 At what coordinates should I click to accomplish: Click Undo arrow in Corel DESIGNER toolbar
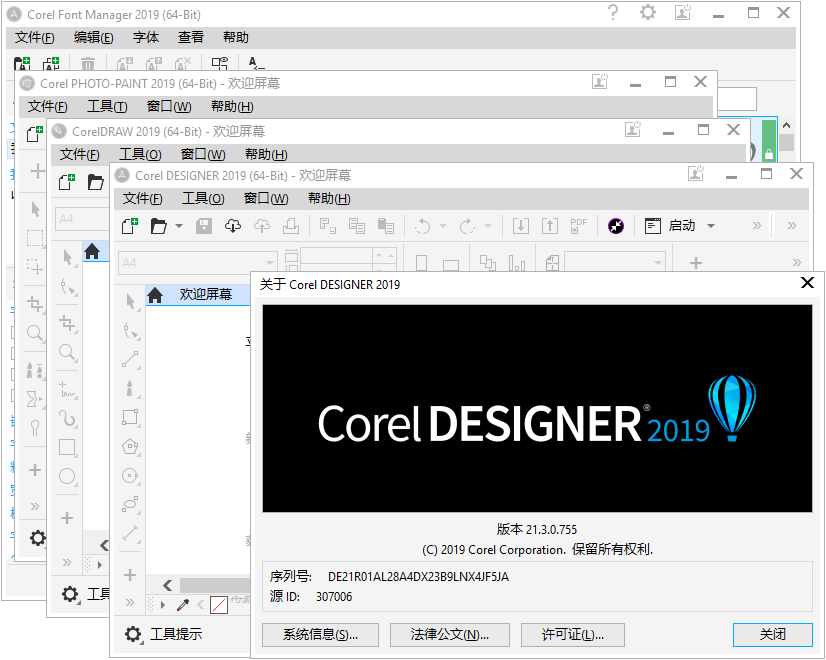coord(422,226)
